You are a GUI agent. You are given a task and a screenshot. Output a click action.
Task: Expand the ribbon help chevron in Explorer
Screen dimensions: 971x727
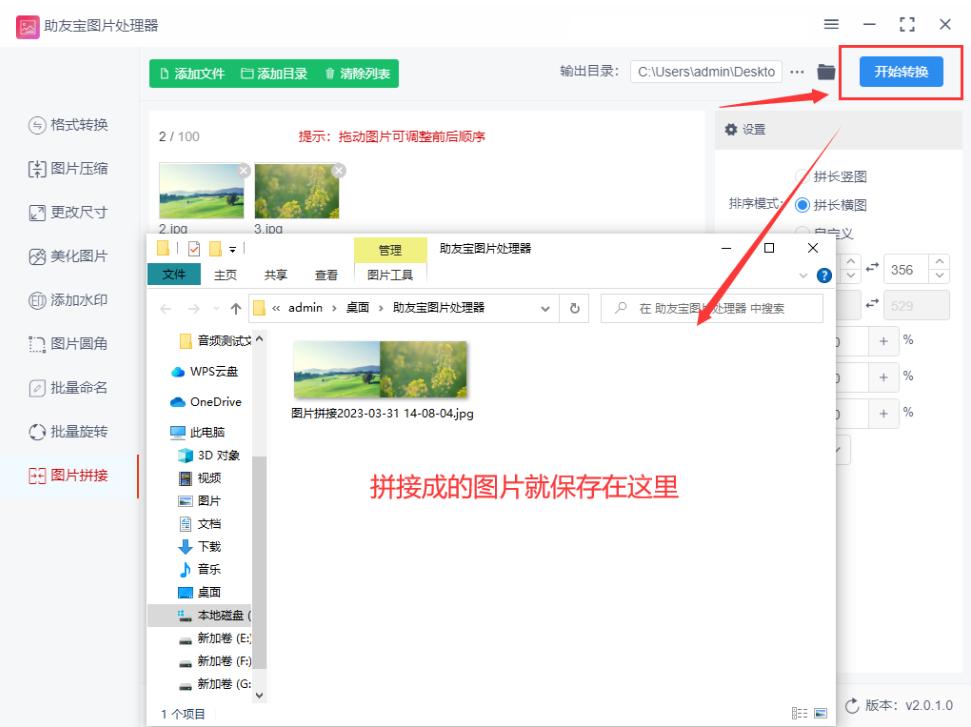[803, 276]
